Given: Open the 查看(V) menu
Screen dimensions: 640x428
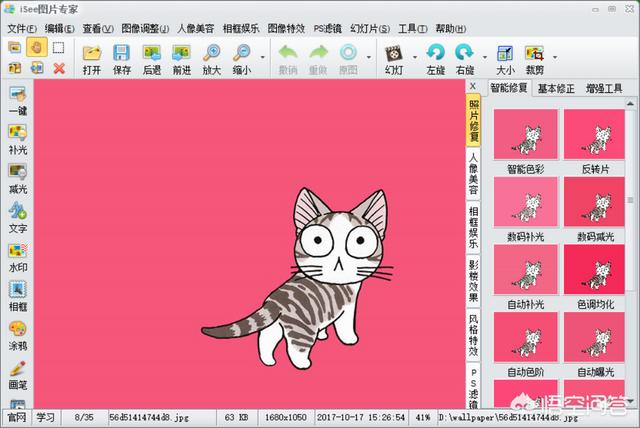Looking at the screenshot, I should click(98, 29).
